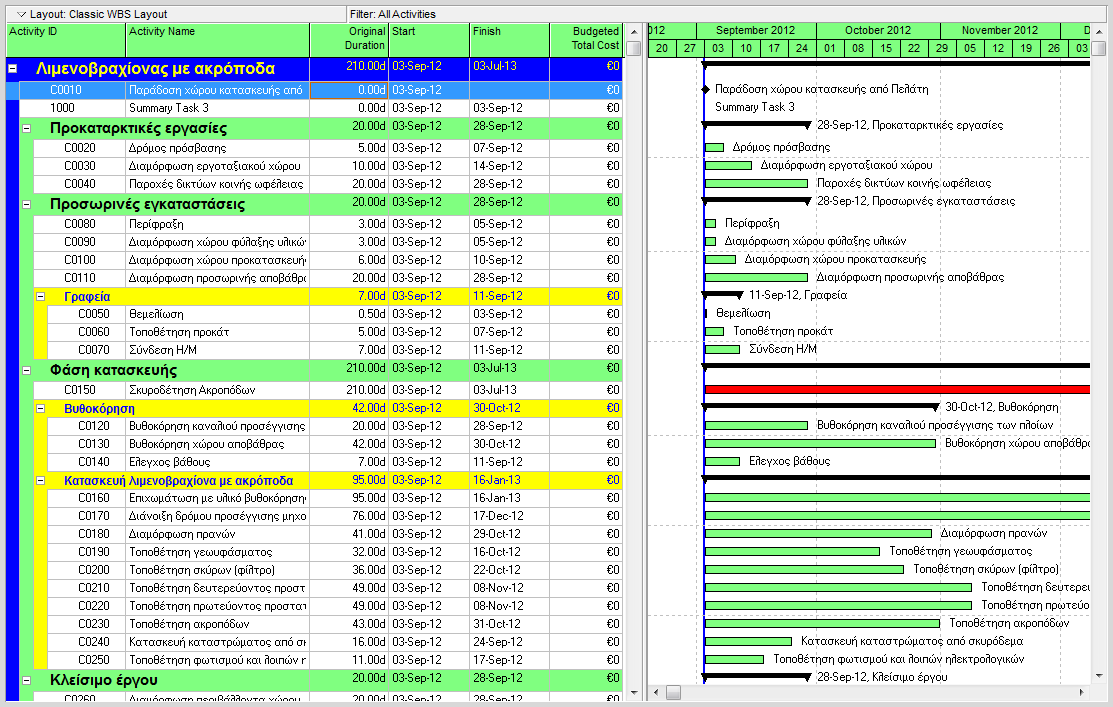Open the Layout dropdown arrow

[x=21, y=14]
